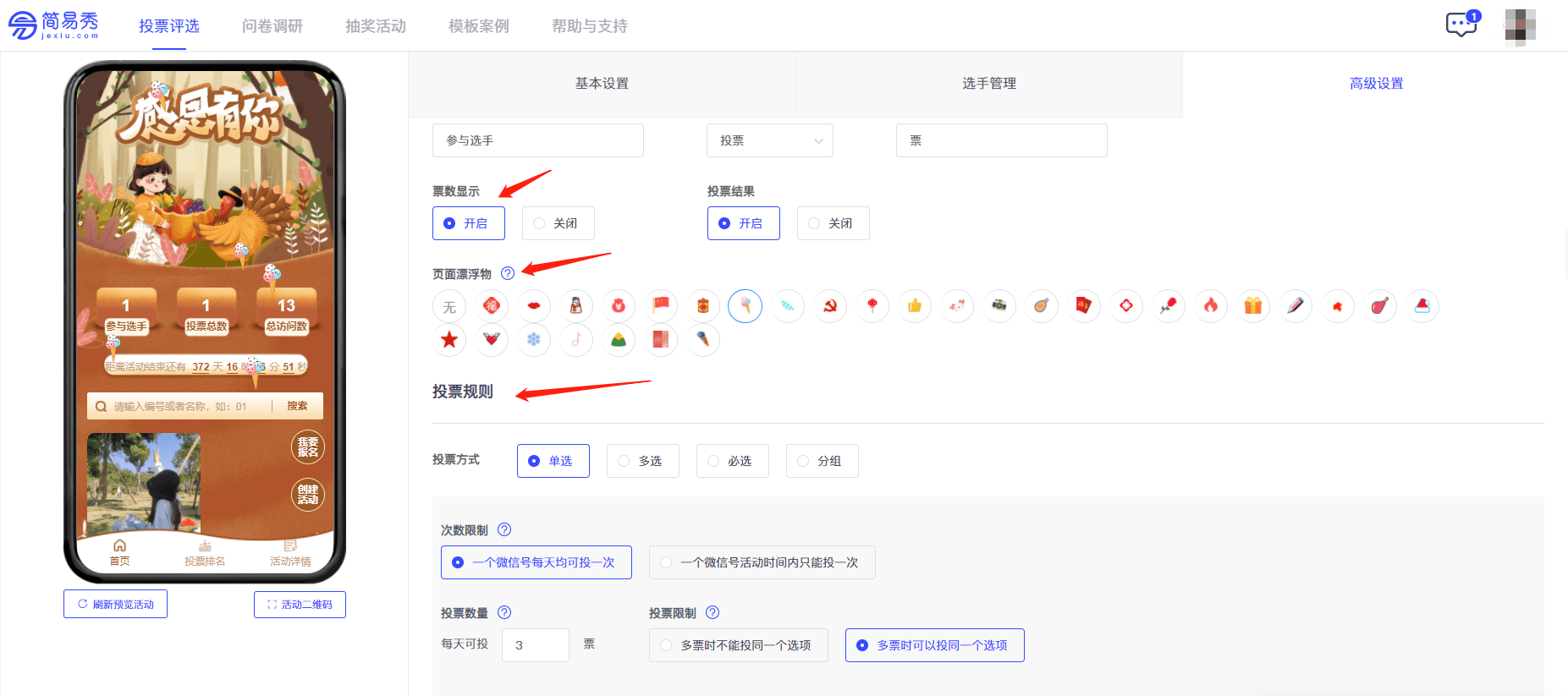
Task: Select the ice cream cone floating icon
Action: pos(745,306)
